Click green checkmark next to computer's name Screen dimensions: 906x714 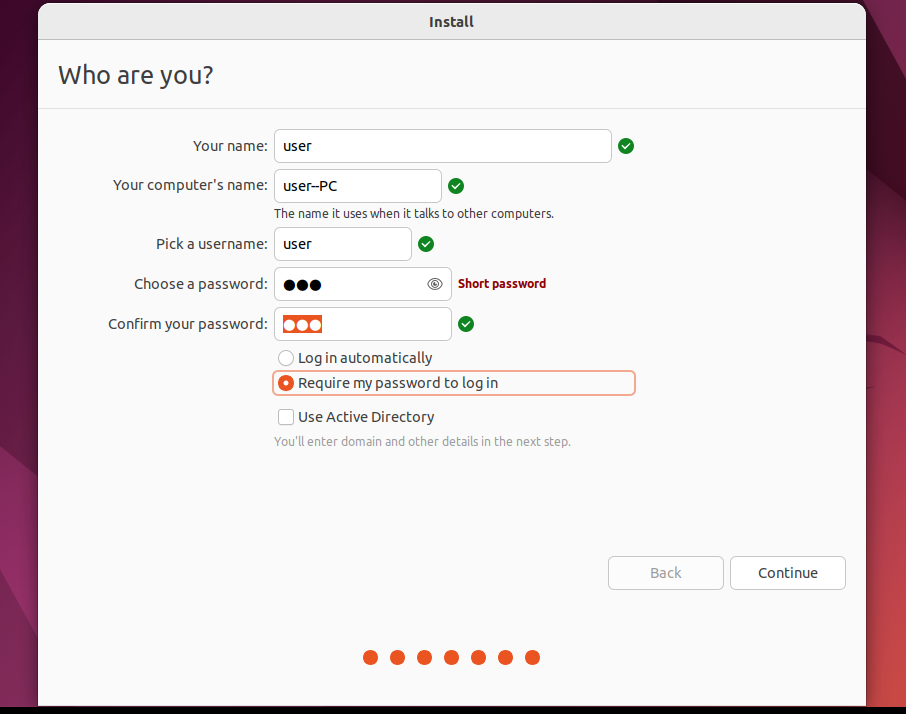[x=456, y=186]
